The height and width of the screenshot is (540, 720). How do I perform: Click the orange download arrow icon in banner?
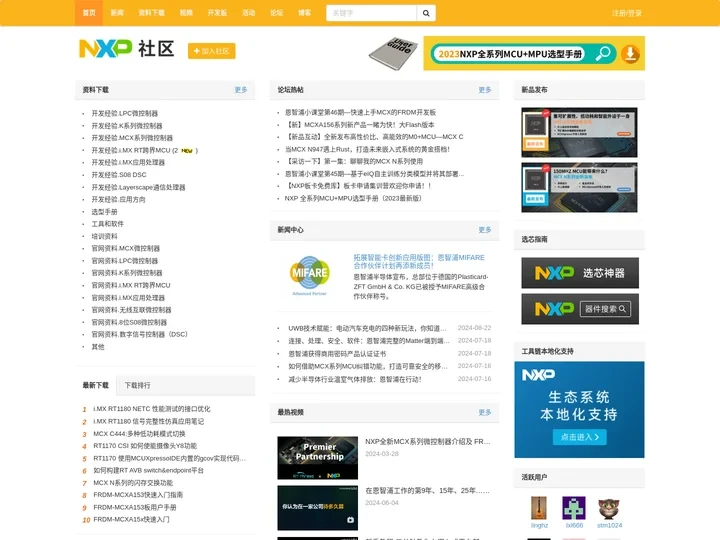630,54
